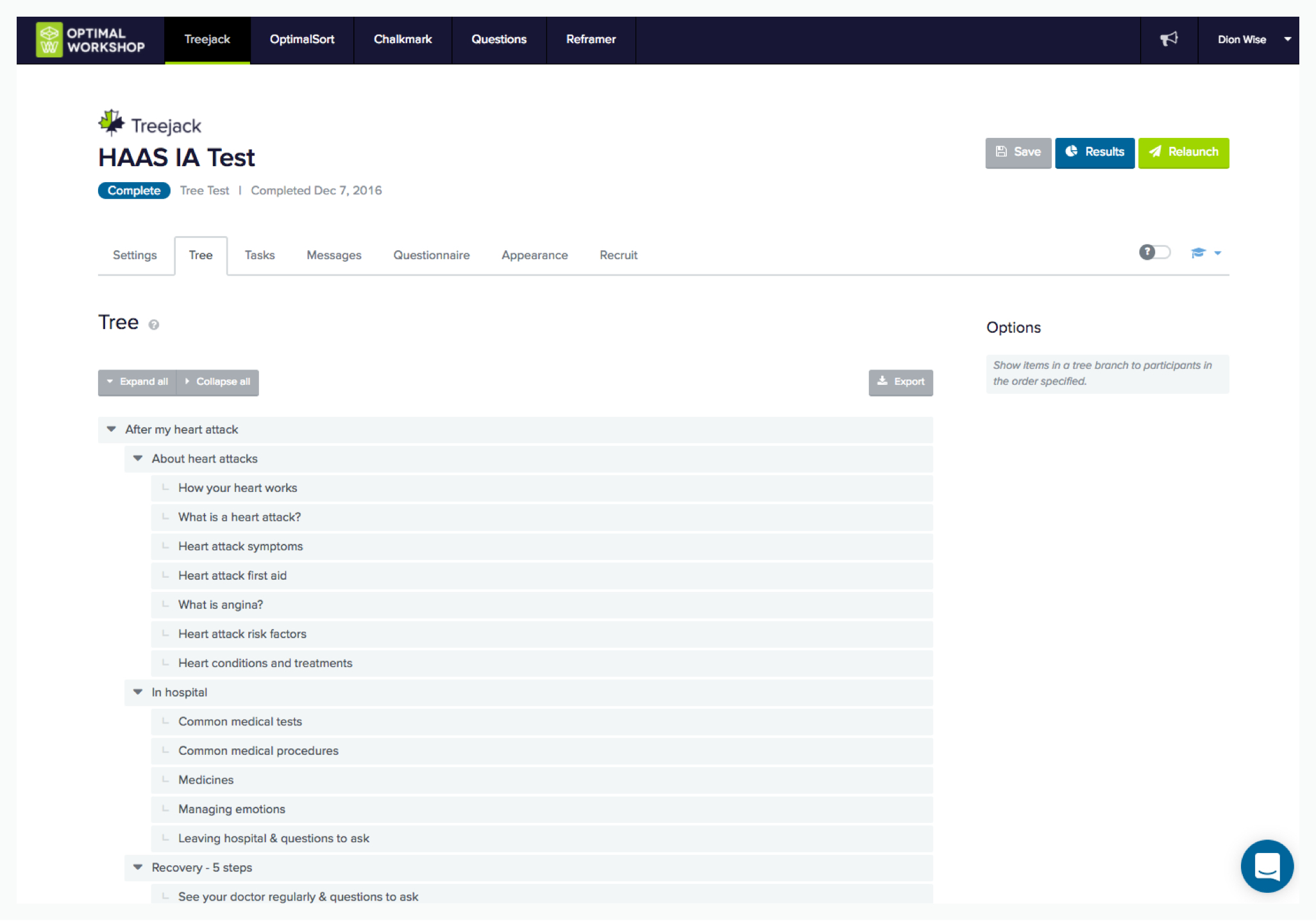Switch to the Questionnaire tab
Image resolution: width=1316 pixels, height=921 pixels.
431,255
